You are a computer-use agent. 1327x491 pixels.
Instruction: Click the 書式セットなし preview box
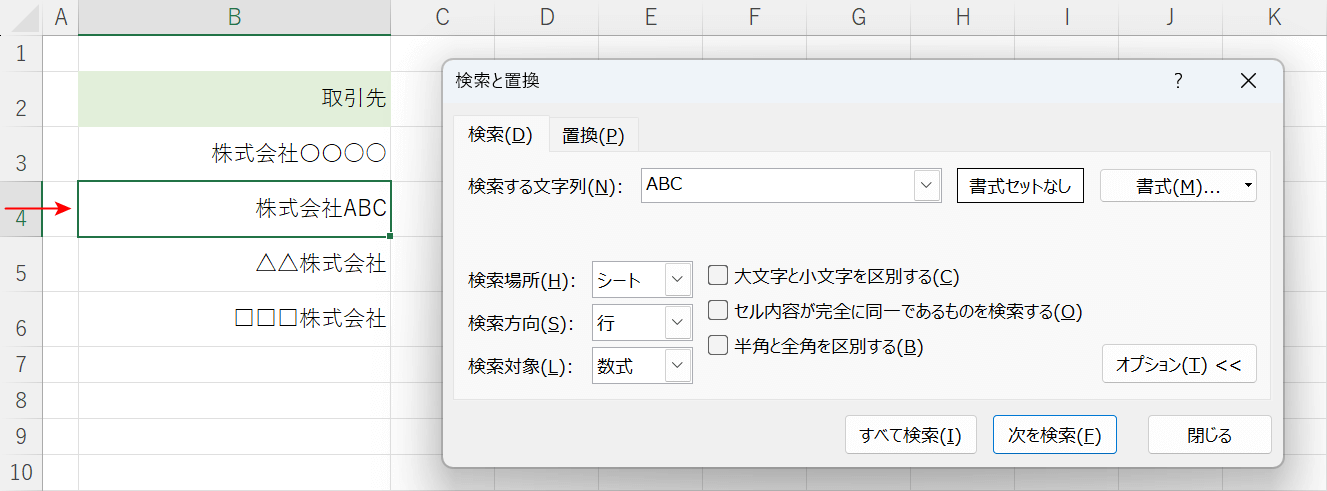click(1020, 186)
